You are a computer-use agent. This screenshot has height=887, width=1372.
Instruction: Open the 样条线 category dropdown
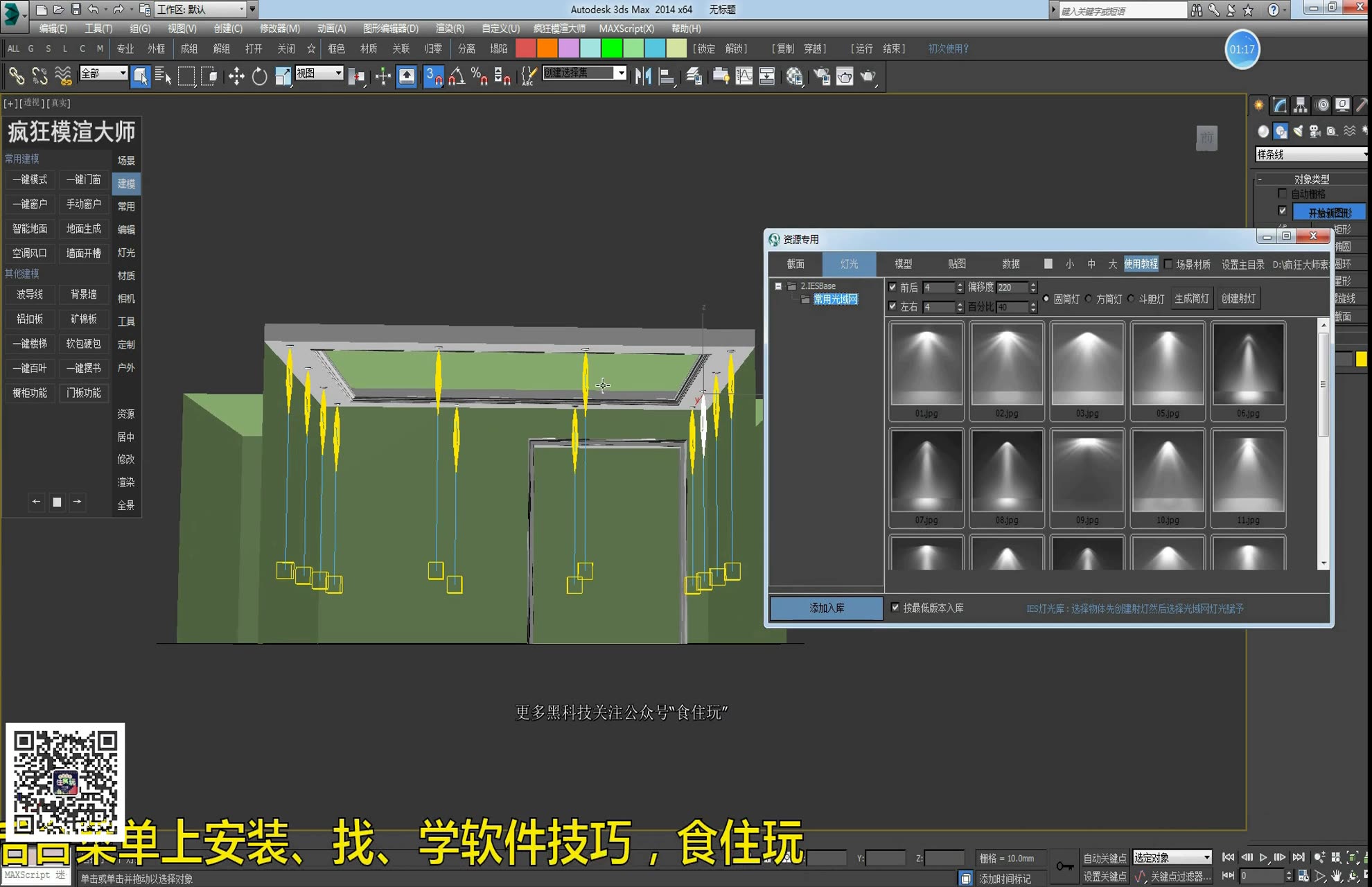1312,154
